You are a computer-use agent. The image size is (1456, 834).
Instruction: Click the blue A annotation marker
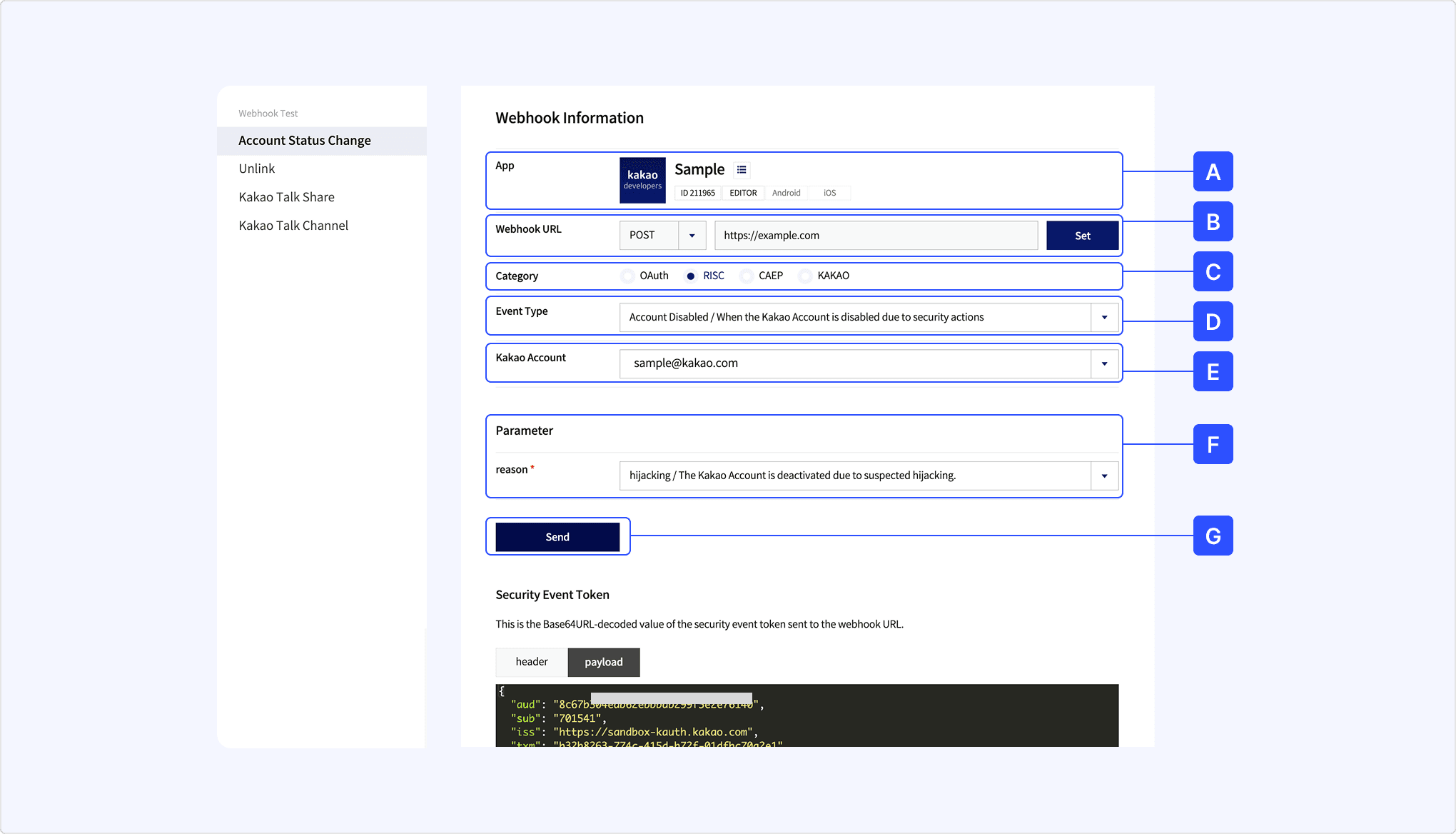(x=1213, y=171)
